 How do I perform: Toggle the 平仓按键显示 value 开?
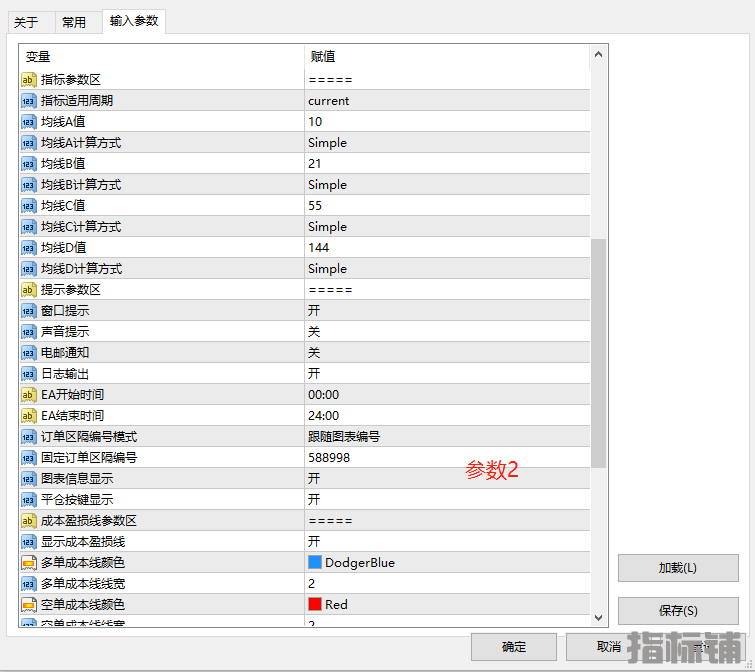tap(447, 500)
